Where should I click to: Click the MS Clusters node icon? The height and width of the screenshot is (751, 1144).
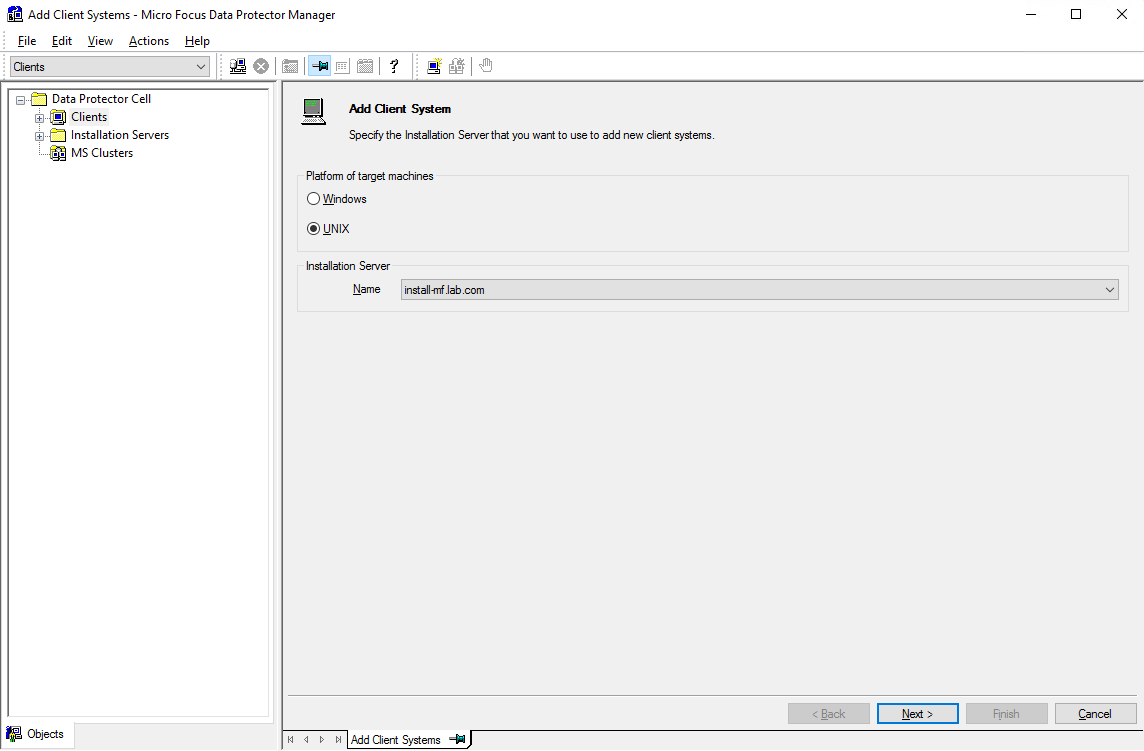tap(58, 153)
